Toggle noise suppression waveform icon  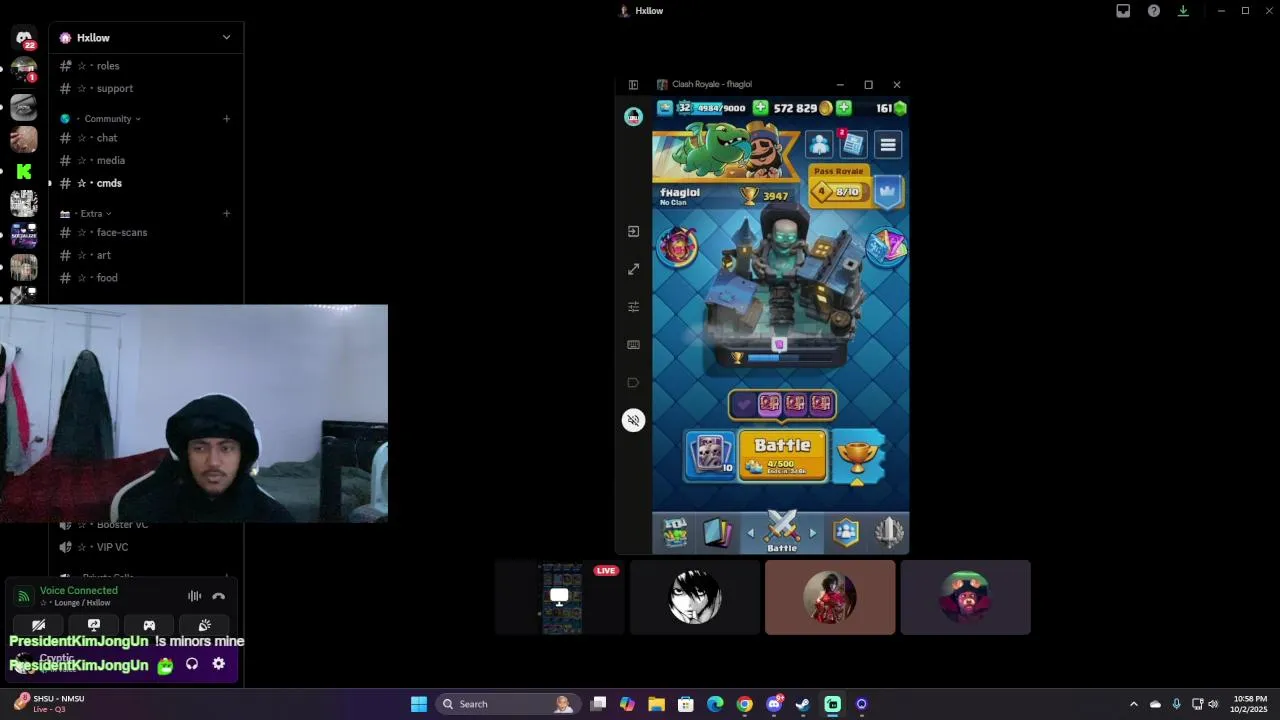click(x=195, y=596)
